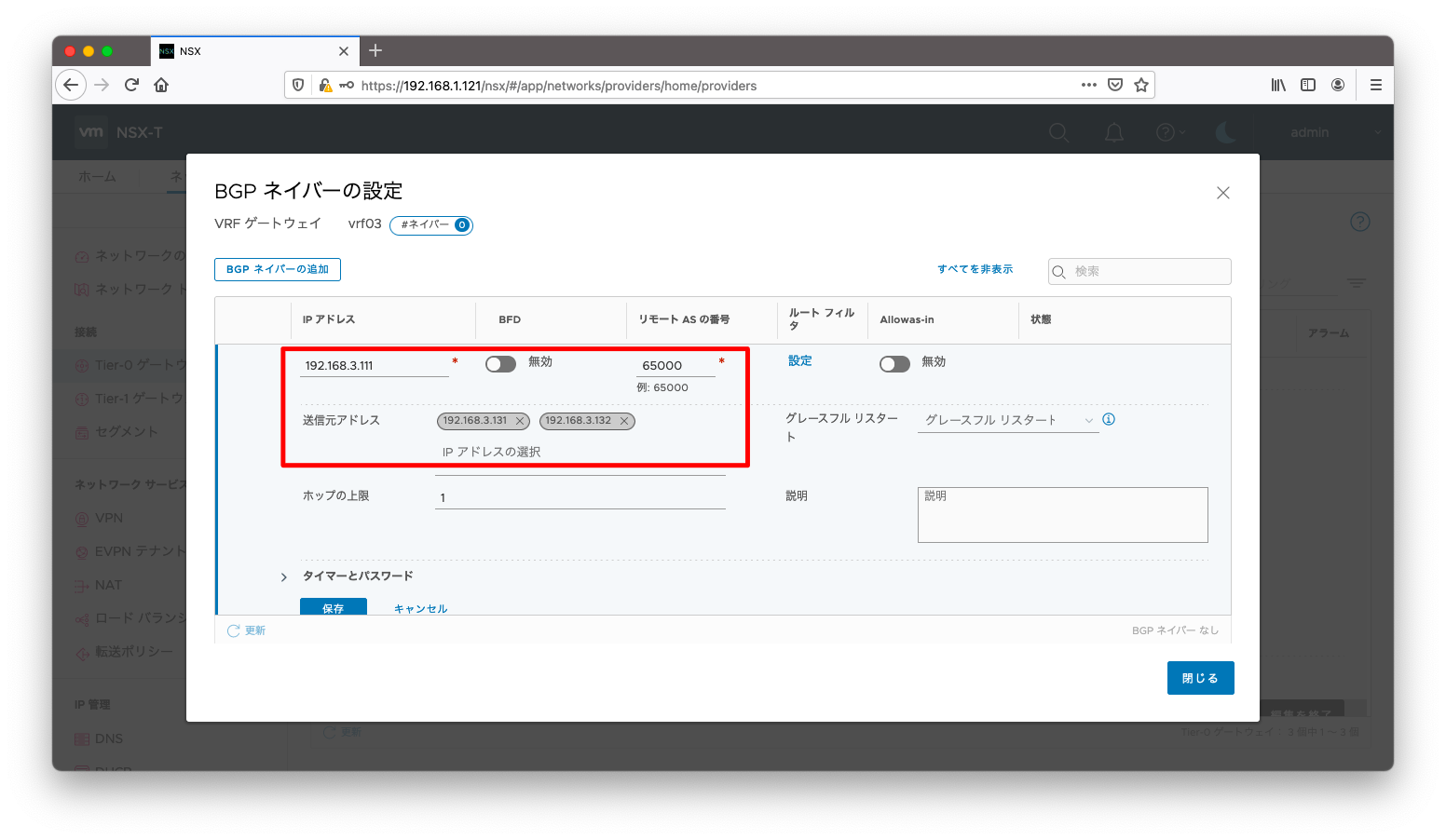Click the IP アドレス column header
Screen dimensions: 1446x840
(x=329, y=319)
